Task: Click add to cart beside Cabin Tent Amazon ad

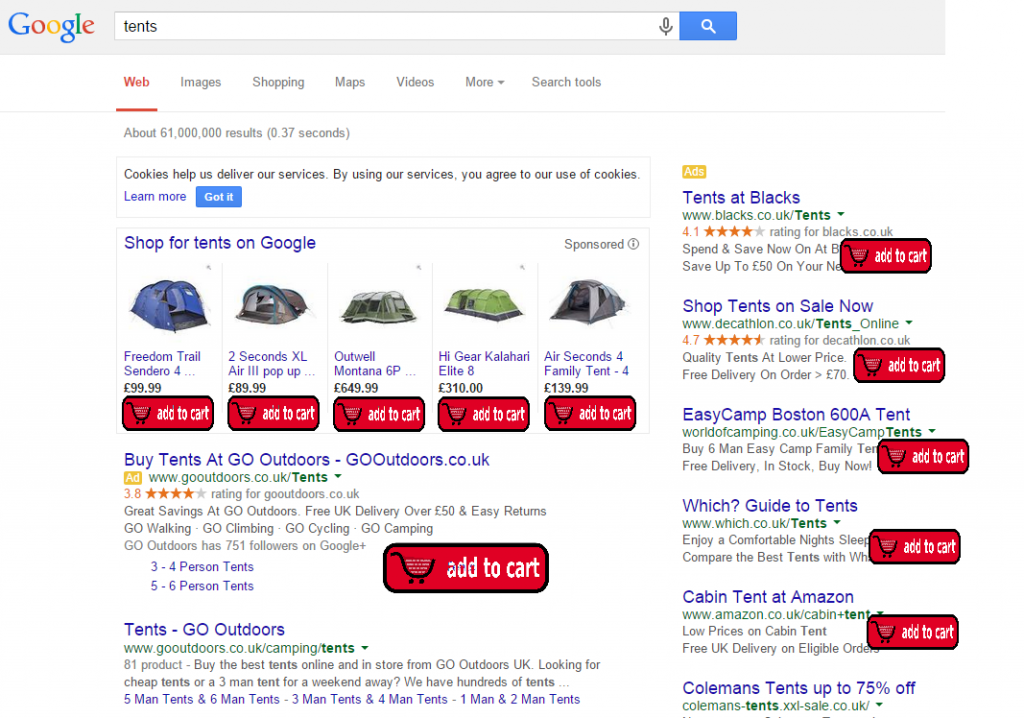Action: 912,632
